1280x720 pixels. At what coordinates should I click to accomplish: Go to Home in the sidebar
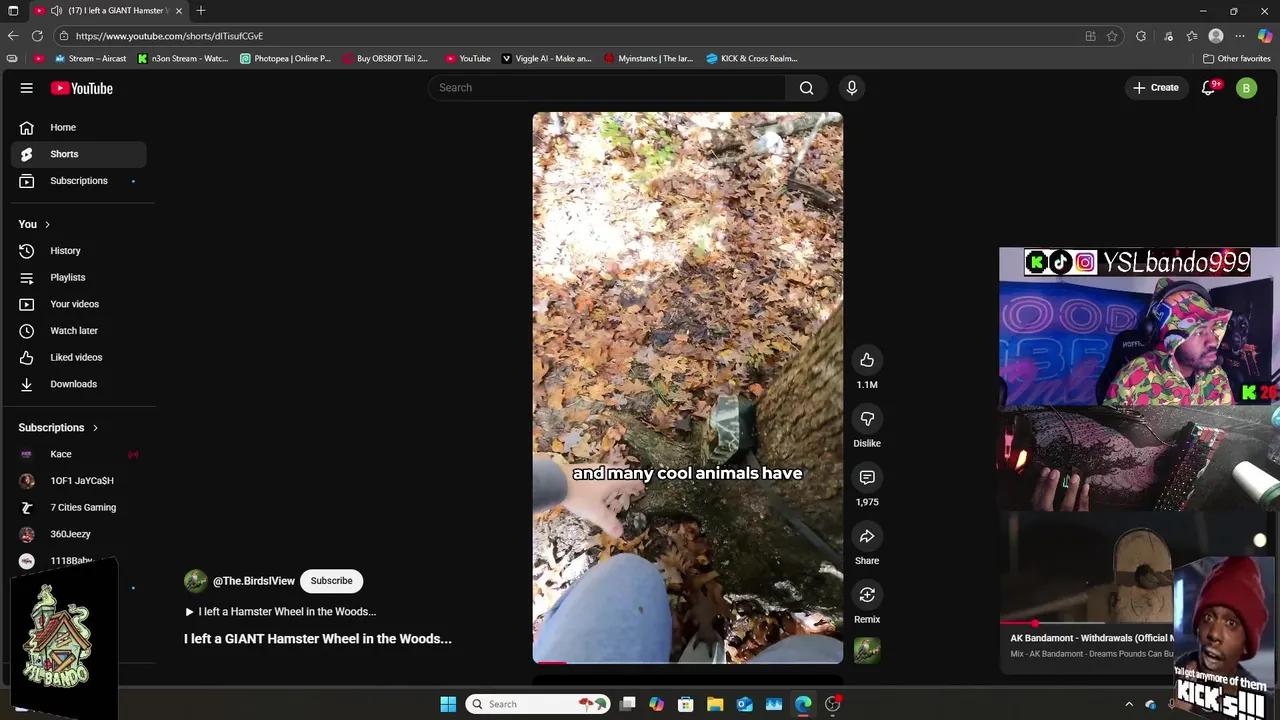click(x=78, y=127)
